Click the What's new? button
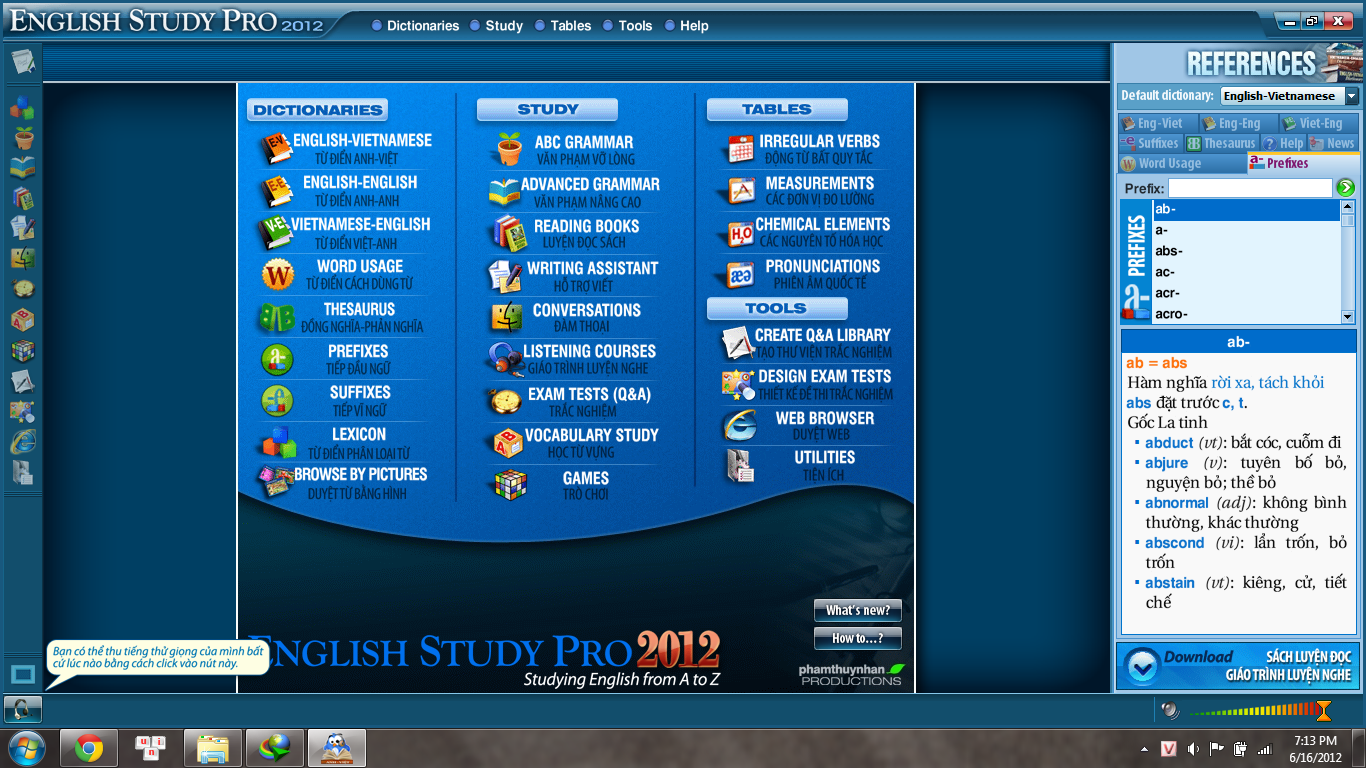Screen dimensions: 1366x768 pos(857,610)
